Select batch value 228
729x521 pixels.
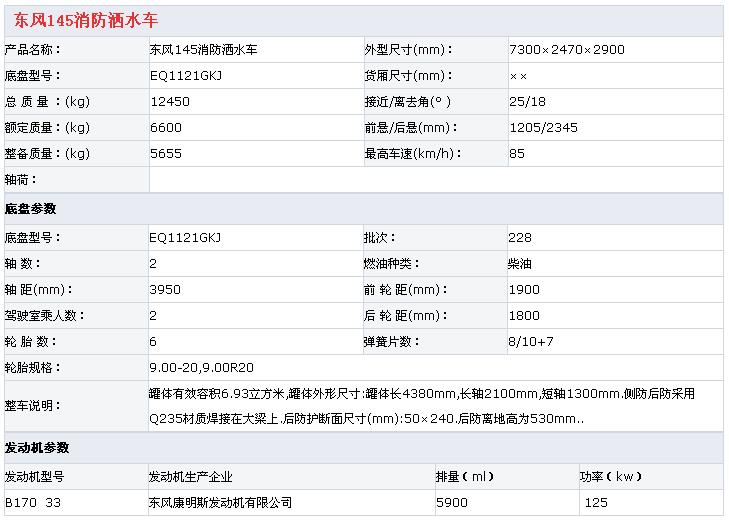click(x=520, y=238)
